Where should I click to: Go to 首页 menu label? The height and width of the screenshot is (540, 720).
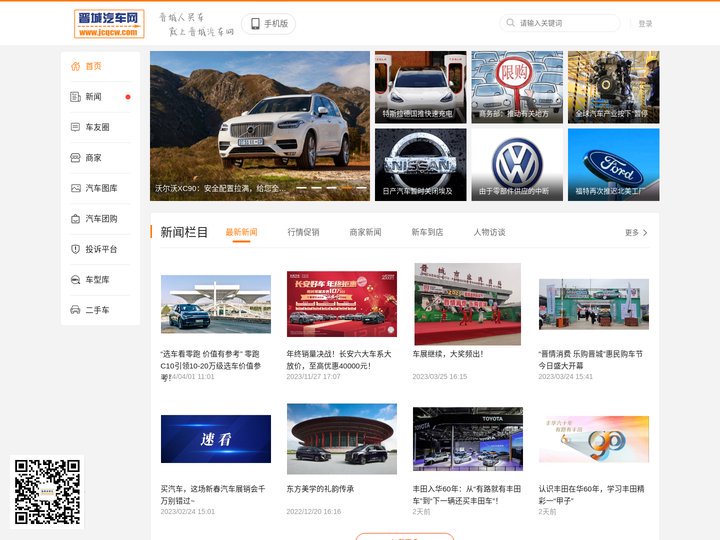tap(93, 67)
